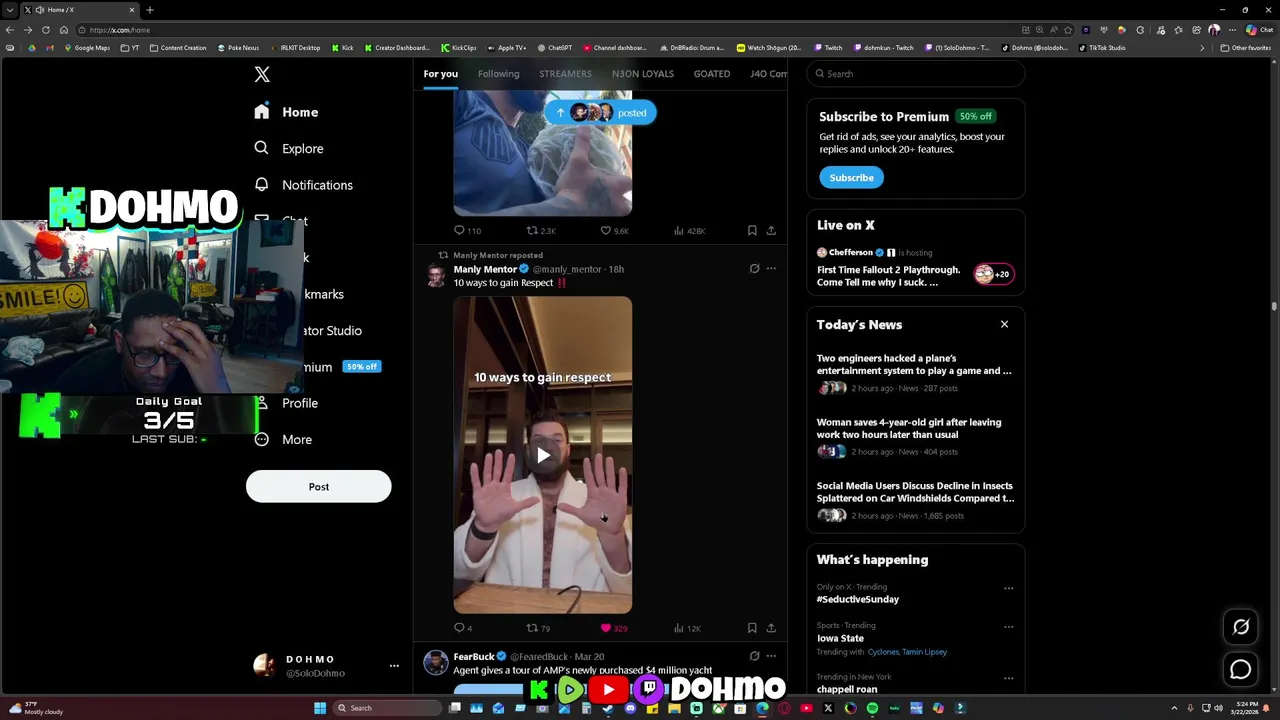Viewport: 1280px width, 720px height.
Task: Switch to the Following tab
Action: click(x=498, y=73)
